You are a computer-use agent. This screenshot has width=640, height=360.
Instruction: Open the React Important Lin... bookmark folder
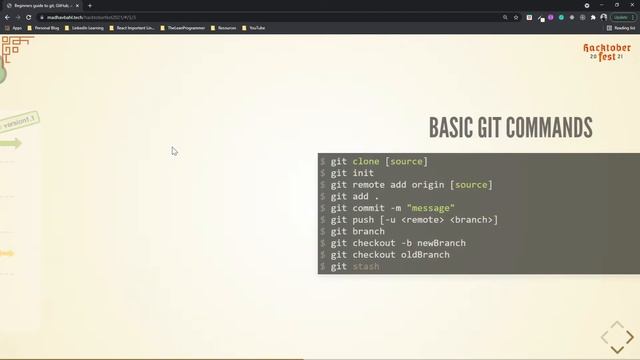pyautogui.click(x=132, y=28)
